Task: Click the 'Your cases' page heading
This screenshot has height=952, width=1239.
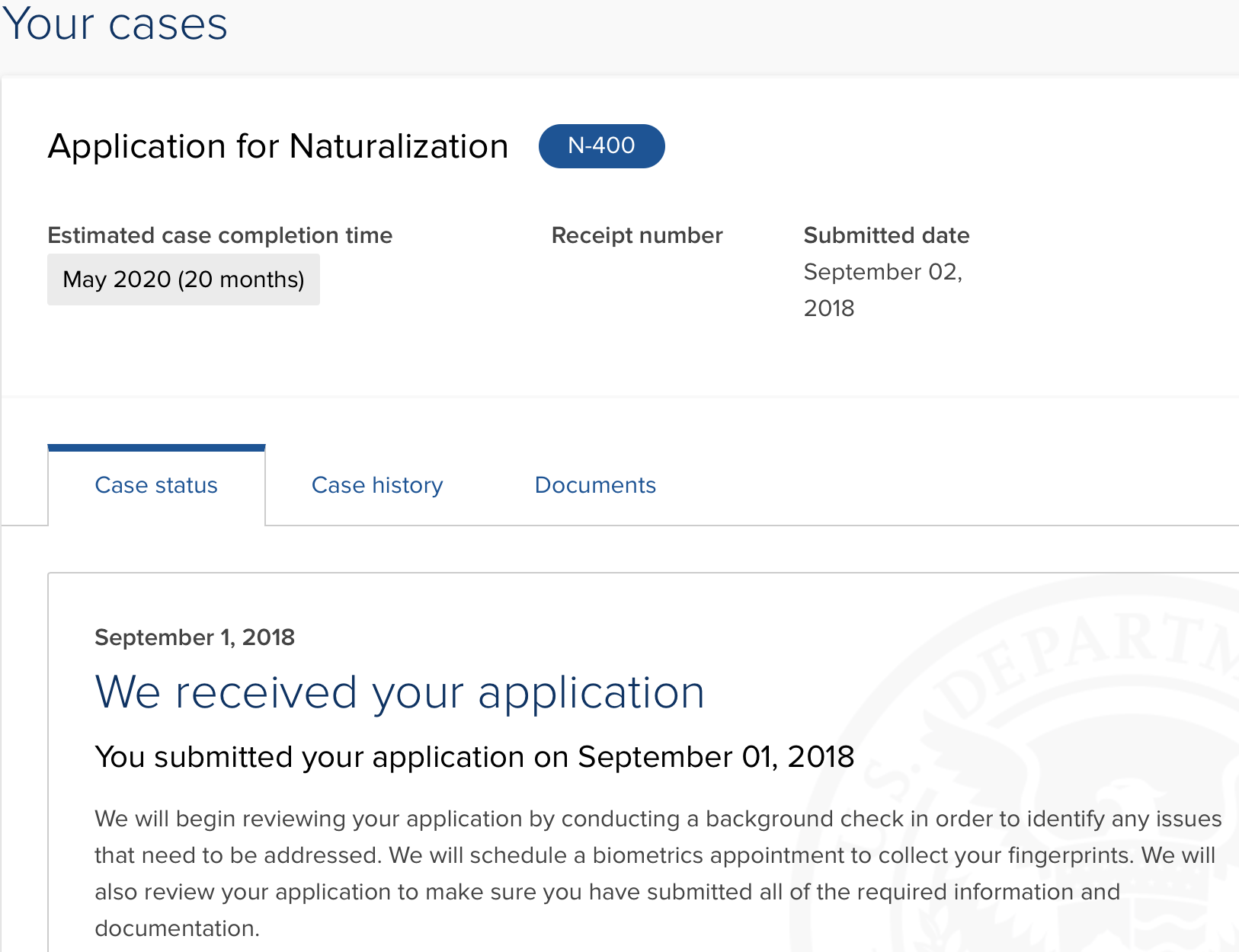Action: (x=114, y=24)
